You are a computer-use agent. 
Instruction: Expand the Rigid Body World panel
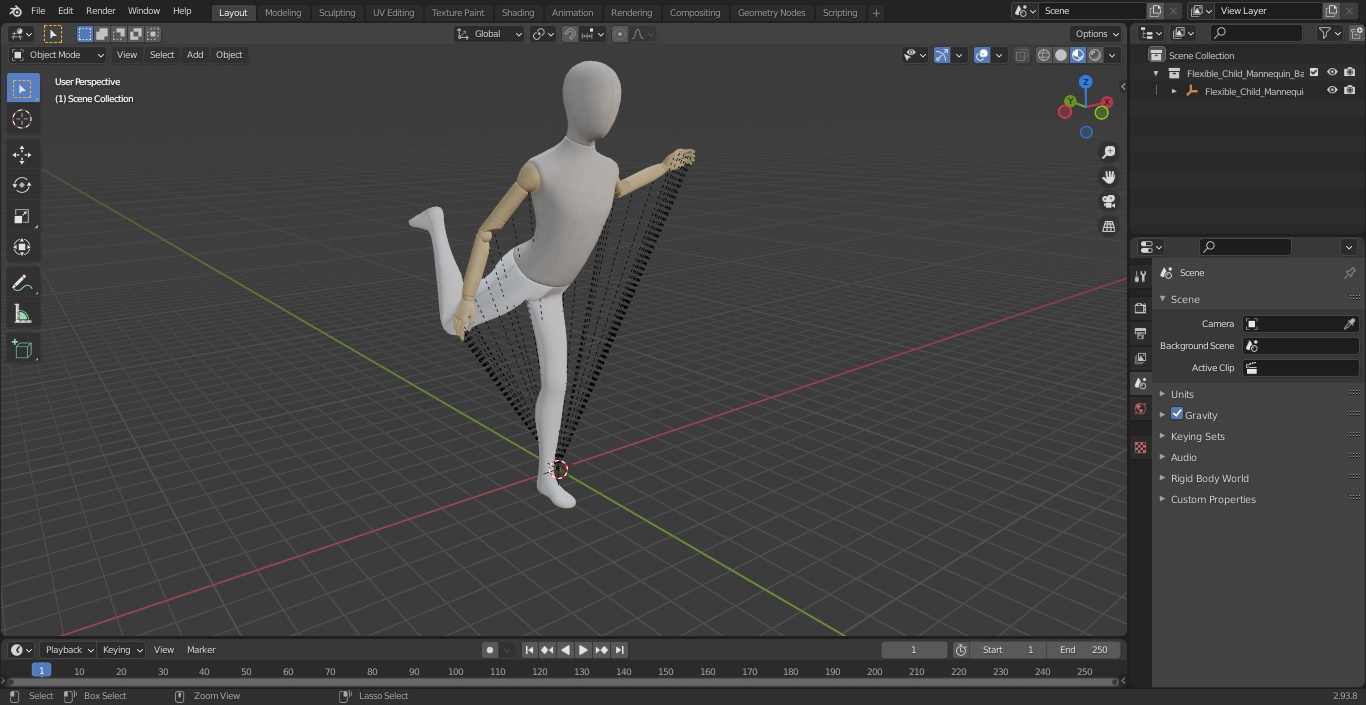point(1209,478)
